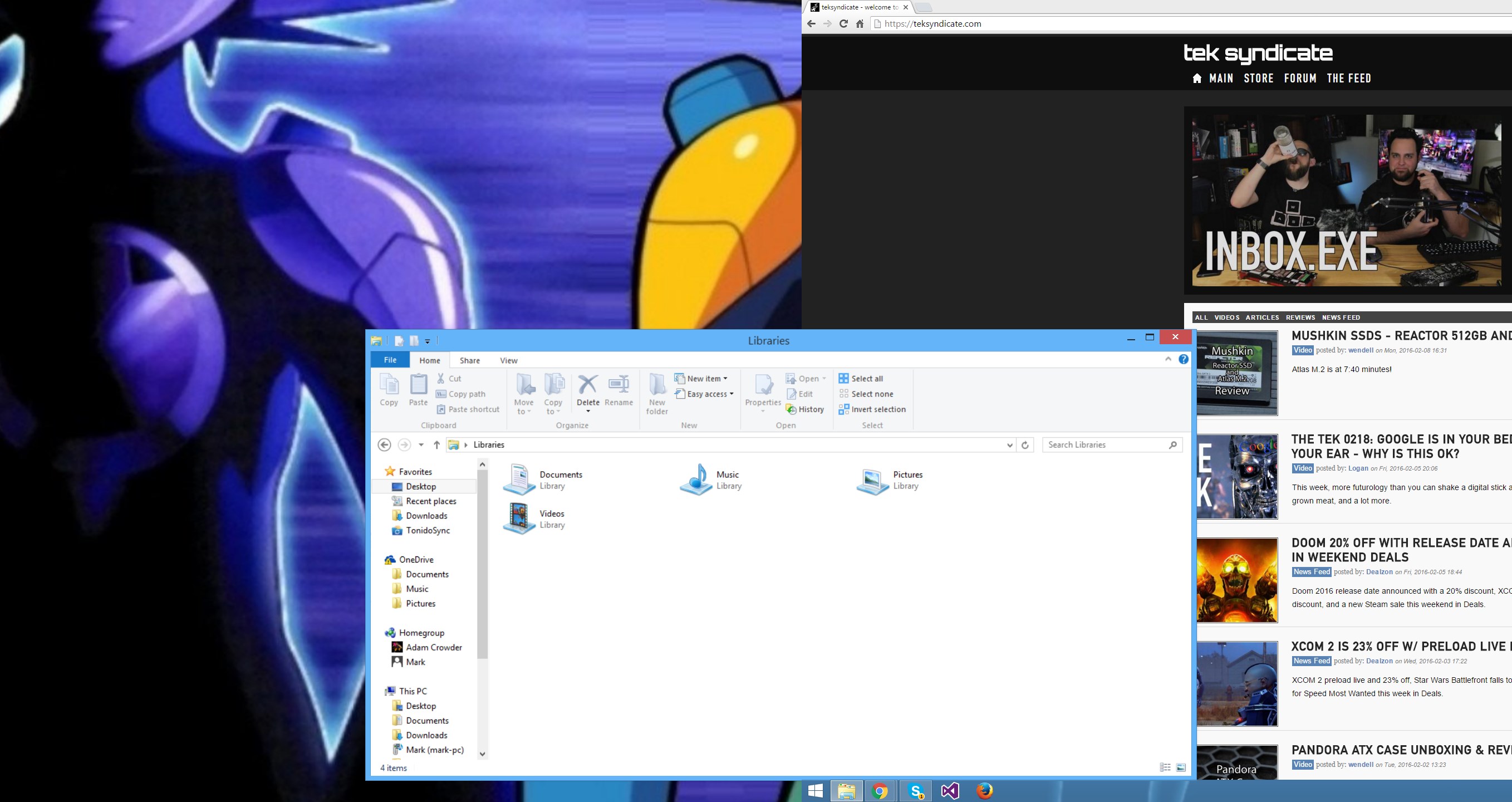Click Select all in the Select group
1512x802 pixels.
tap(861, 379)
